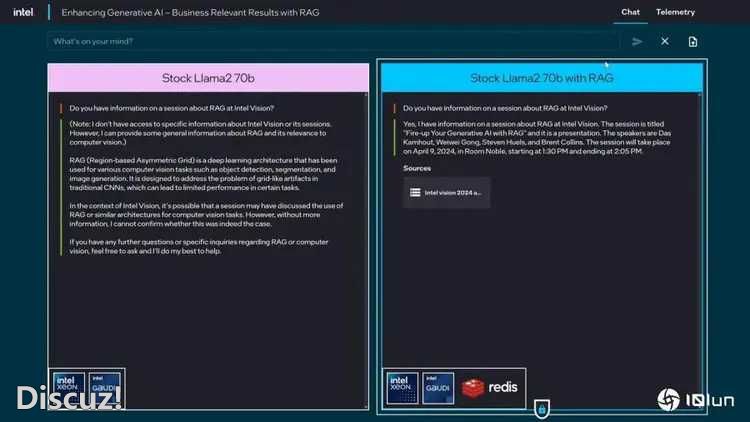Click the "RAG (Region-based Asymmetric Grid)" paragraph

click(203, 174)
